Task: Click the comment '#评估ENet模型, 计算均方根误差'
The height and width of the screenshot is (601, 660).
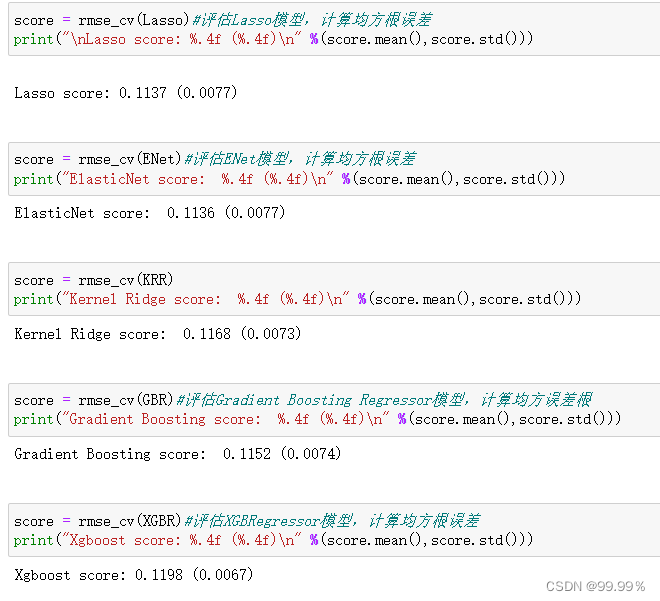Action: [300, 159]
